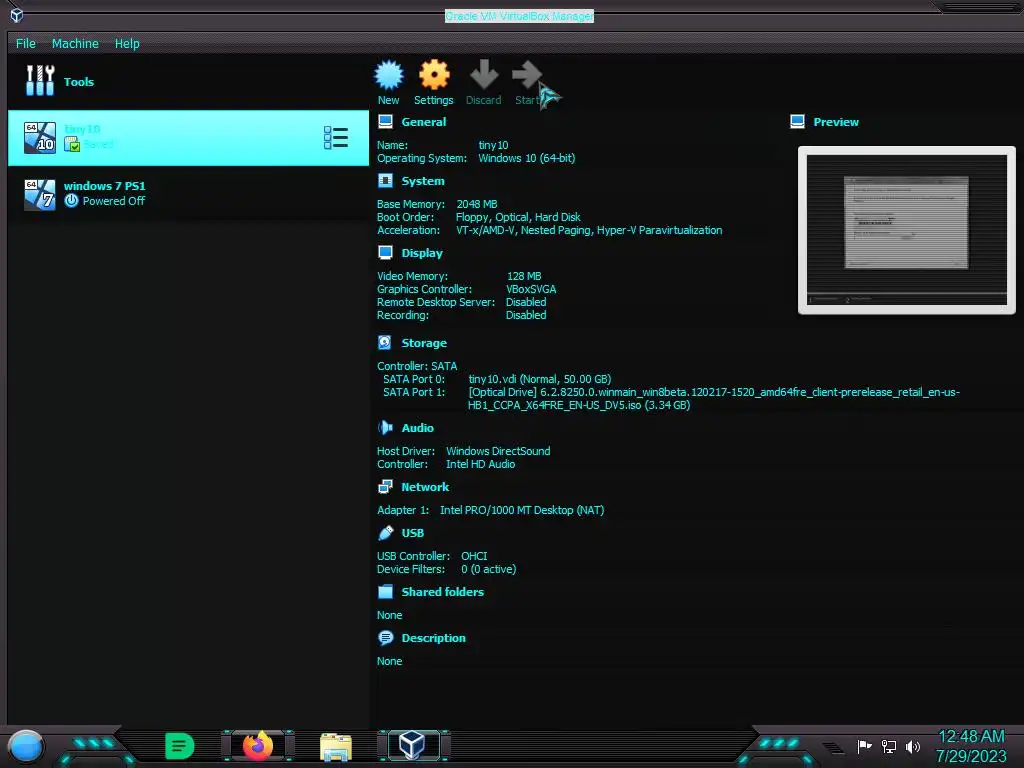Viewport: 1024px width, 768px height.
Task: Click the VirtualBox taskbar icon
Action: (412, 745)
